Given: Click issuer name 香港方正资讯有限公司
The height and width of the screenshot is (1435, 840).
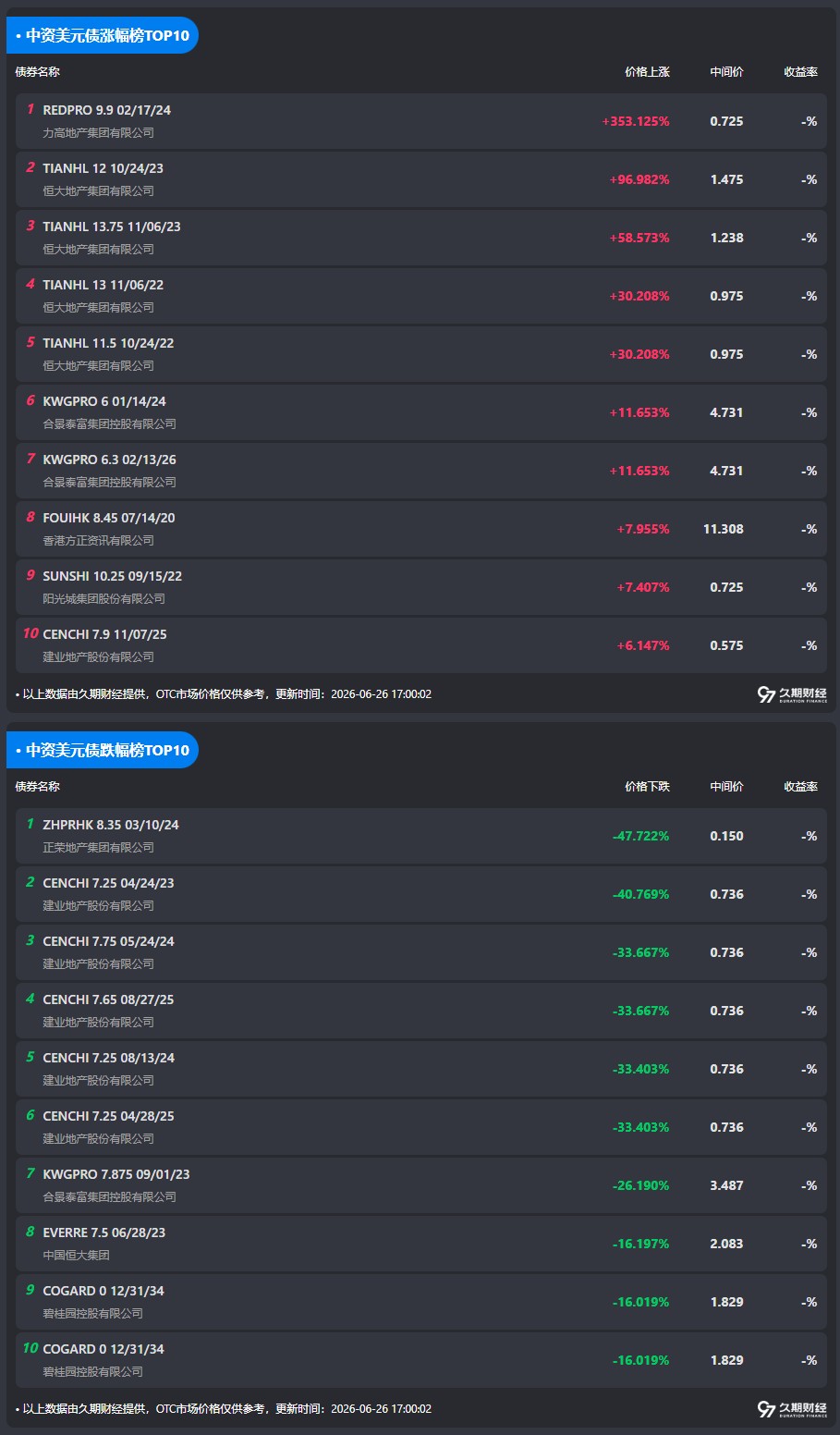Looking at the screenshot, I should click(x=98, y=541).
